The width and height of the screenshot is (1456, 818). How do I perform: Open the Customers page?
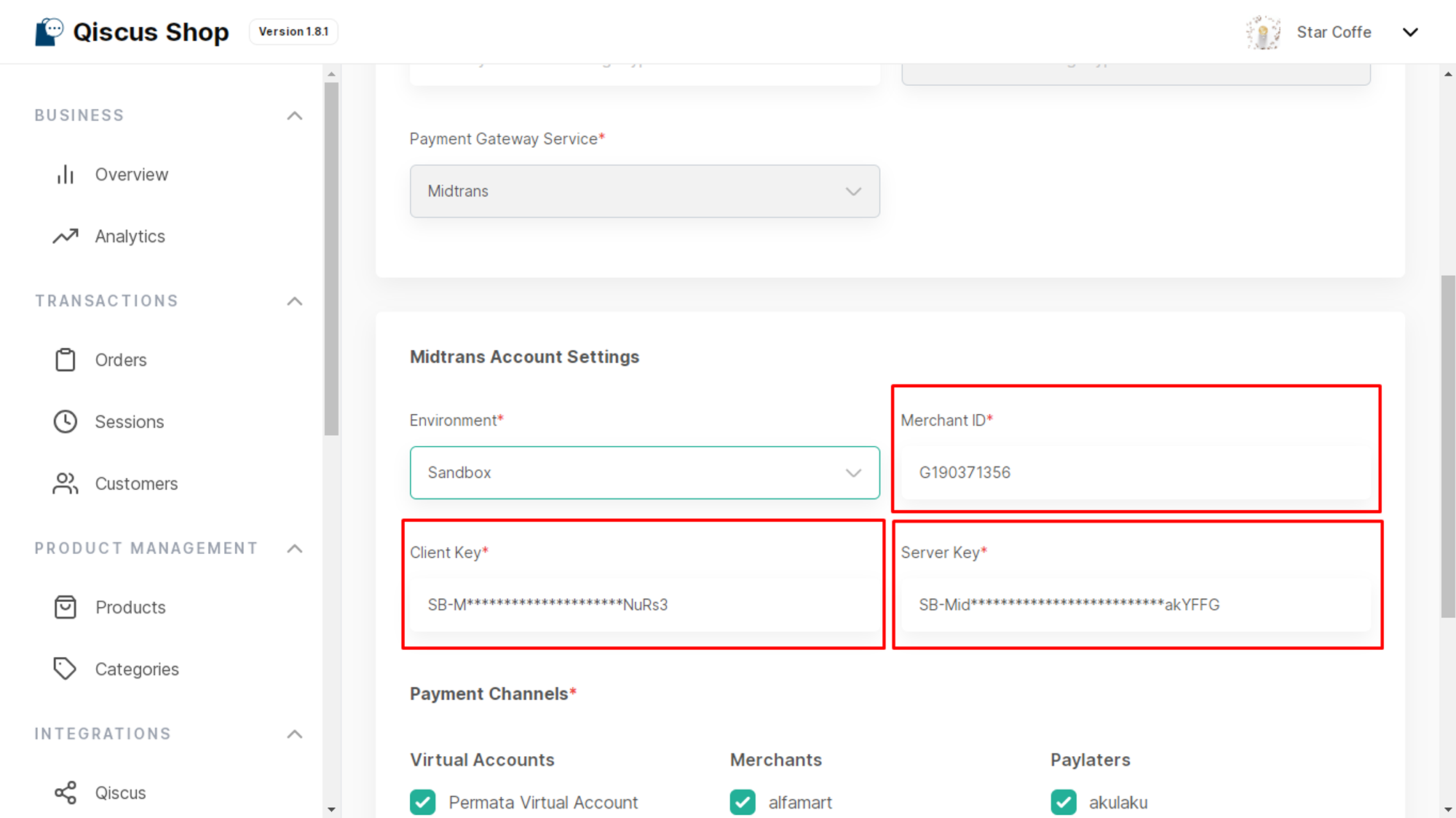(136, 483)
